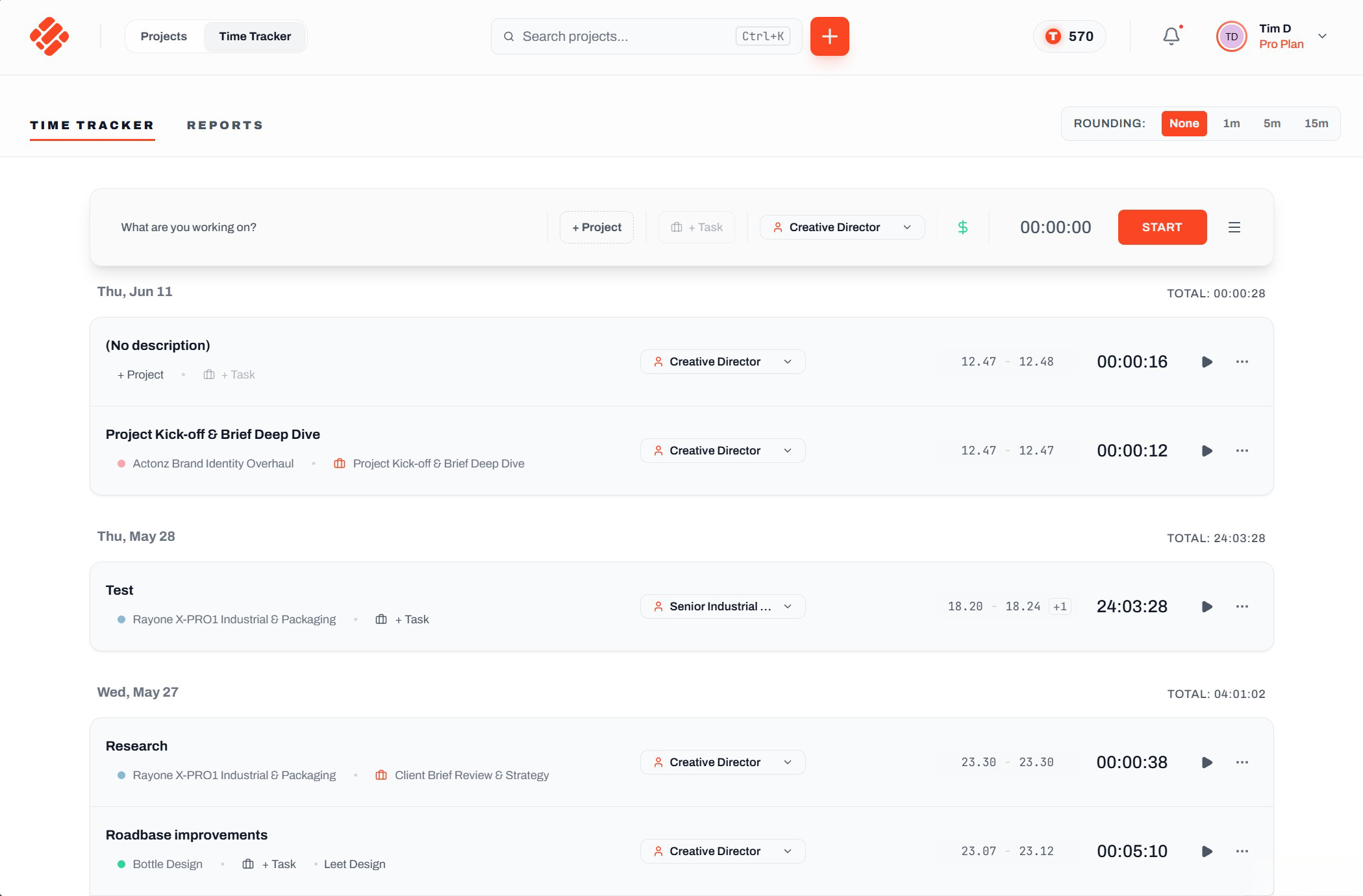Click task icon in Roadbase improvements entry
Viewport: 1363px width, 896px height.
[248, 864]
